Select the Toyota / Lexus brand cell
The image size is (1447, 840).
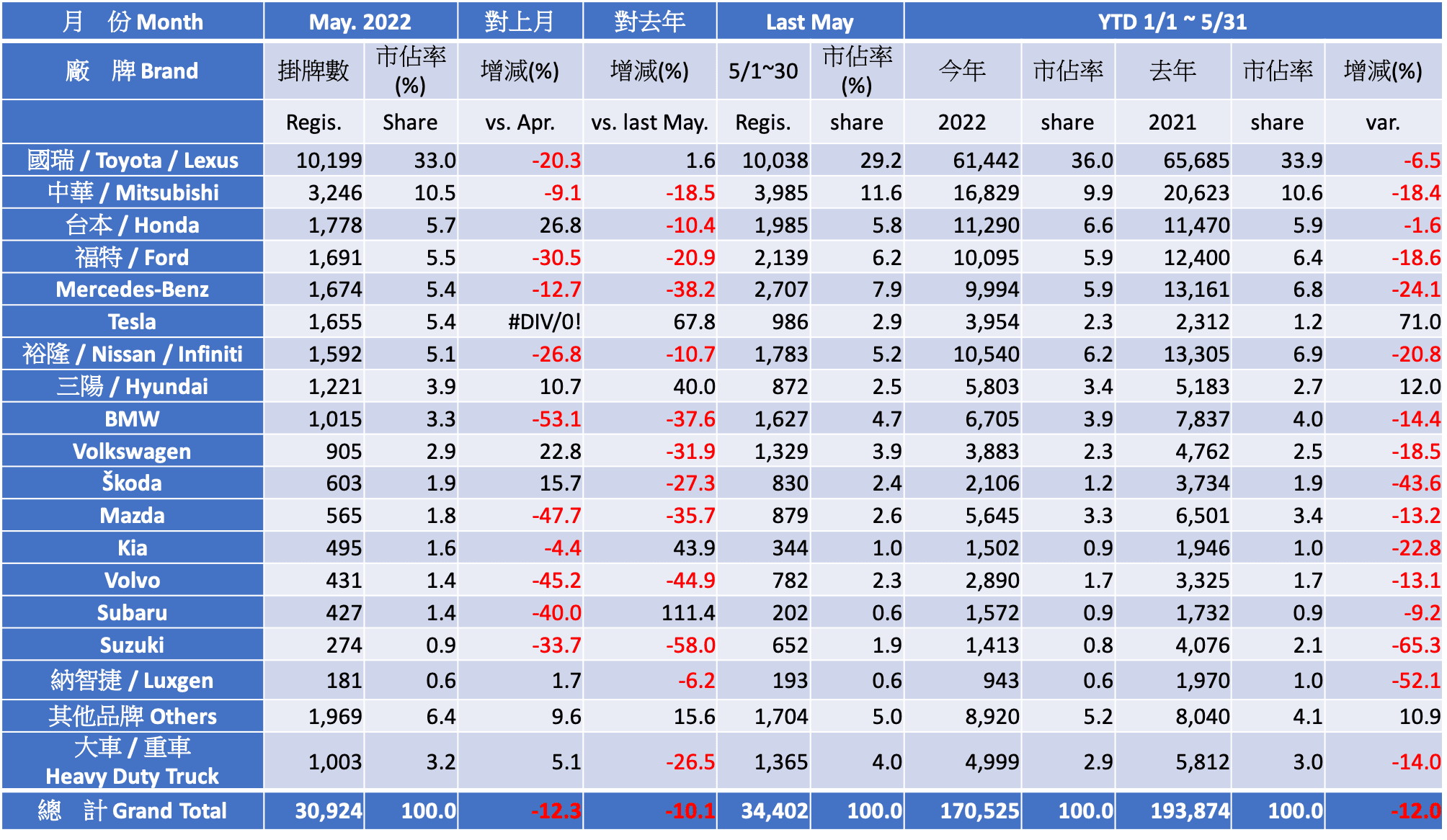pyautogui.click(x=133, y=160)
